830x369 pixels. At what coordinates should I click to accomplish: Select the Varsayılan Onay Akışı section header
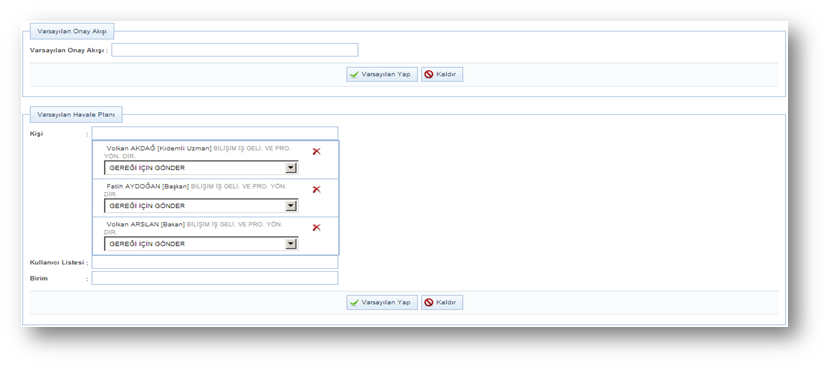[x=72, y=32]
